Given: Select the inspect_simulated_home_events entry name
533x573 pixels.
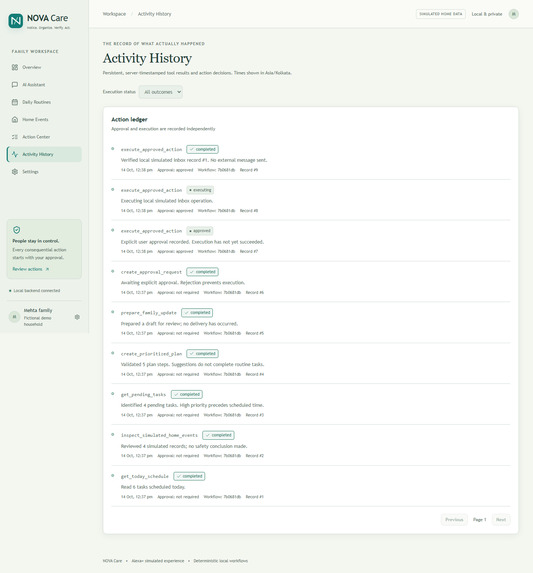Looking at the screenshot, I should [x=159, y=436].
